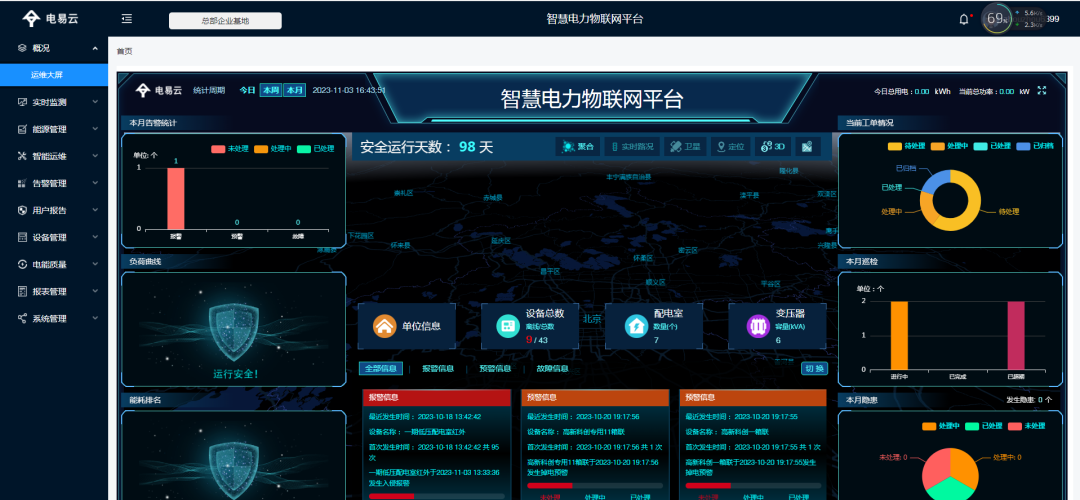
Task: Click the 切换 switch button
Action: (814, 368)
